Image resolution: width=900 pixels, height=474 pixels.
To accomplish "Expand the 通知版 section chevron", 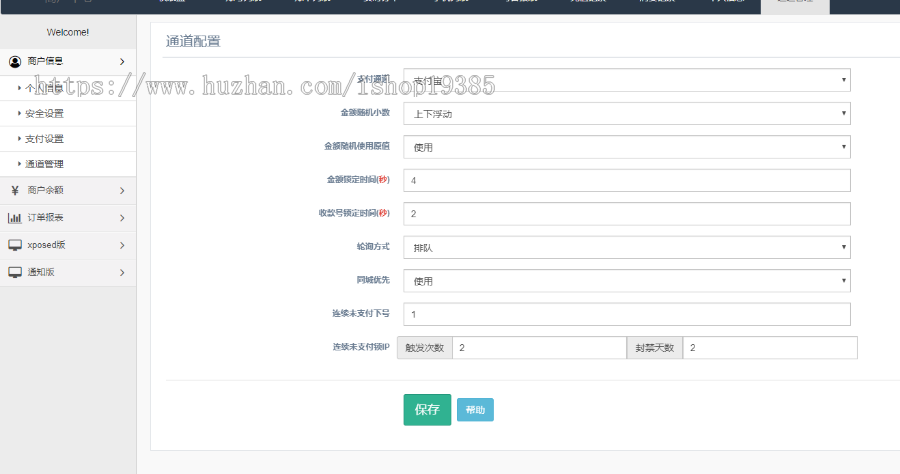I will pos(122,273).
